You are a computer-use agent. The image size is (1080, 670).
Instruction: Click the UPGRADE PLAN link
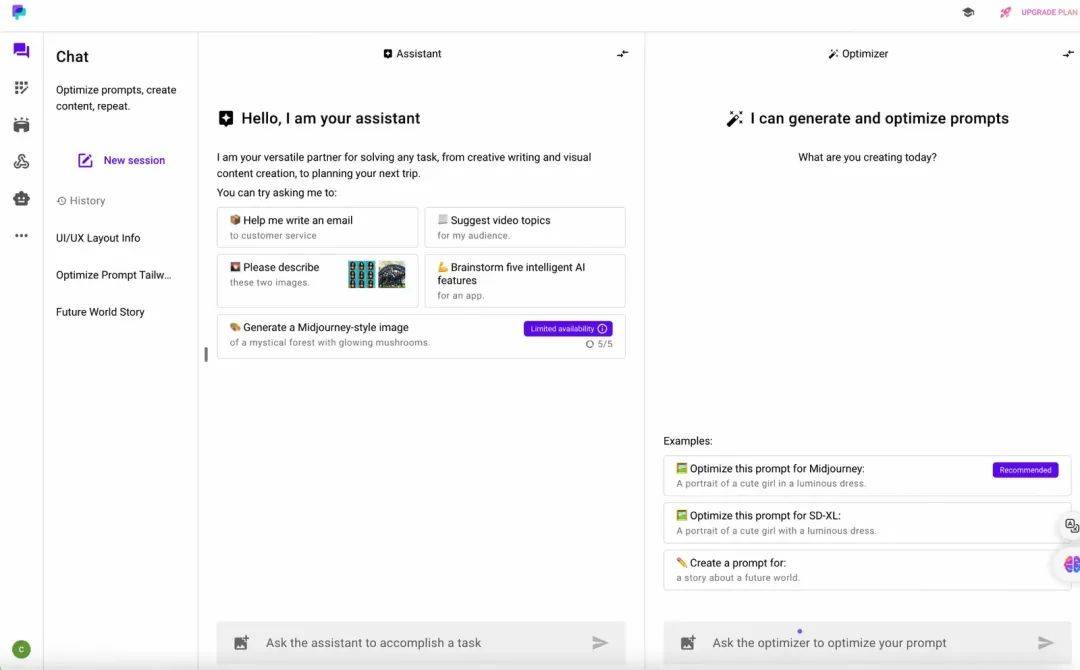(x=1048, y=12)
